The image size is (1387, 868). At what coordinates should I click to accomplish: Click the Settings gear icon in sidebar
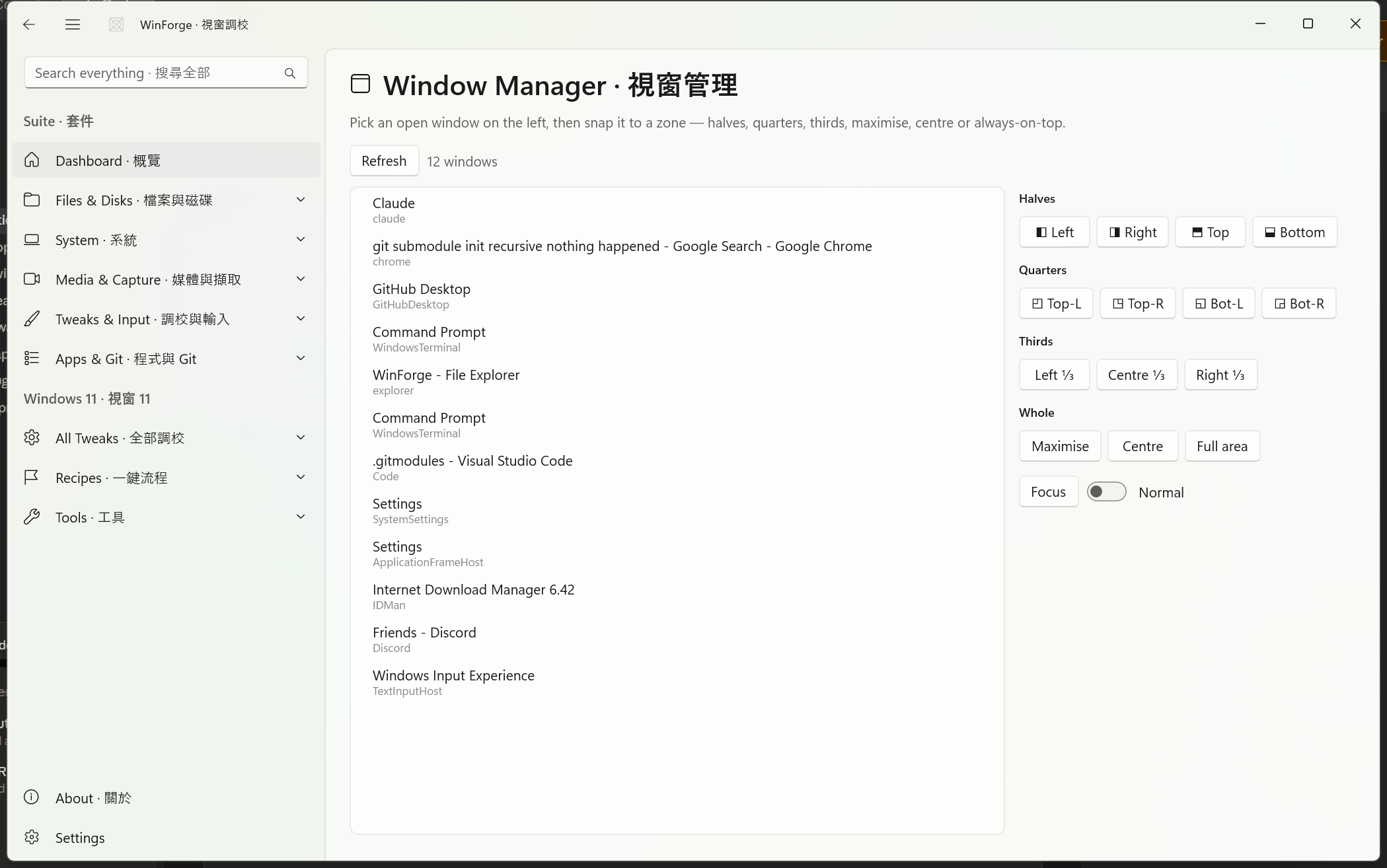point(32,837)
